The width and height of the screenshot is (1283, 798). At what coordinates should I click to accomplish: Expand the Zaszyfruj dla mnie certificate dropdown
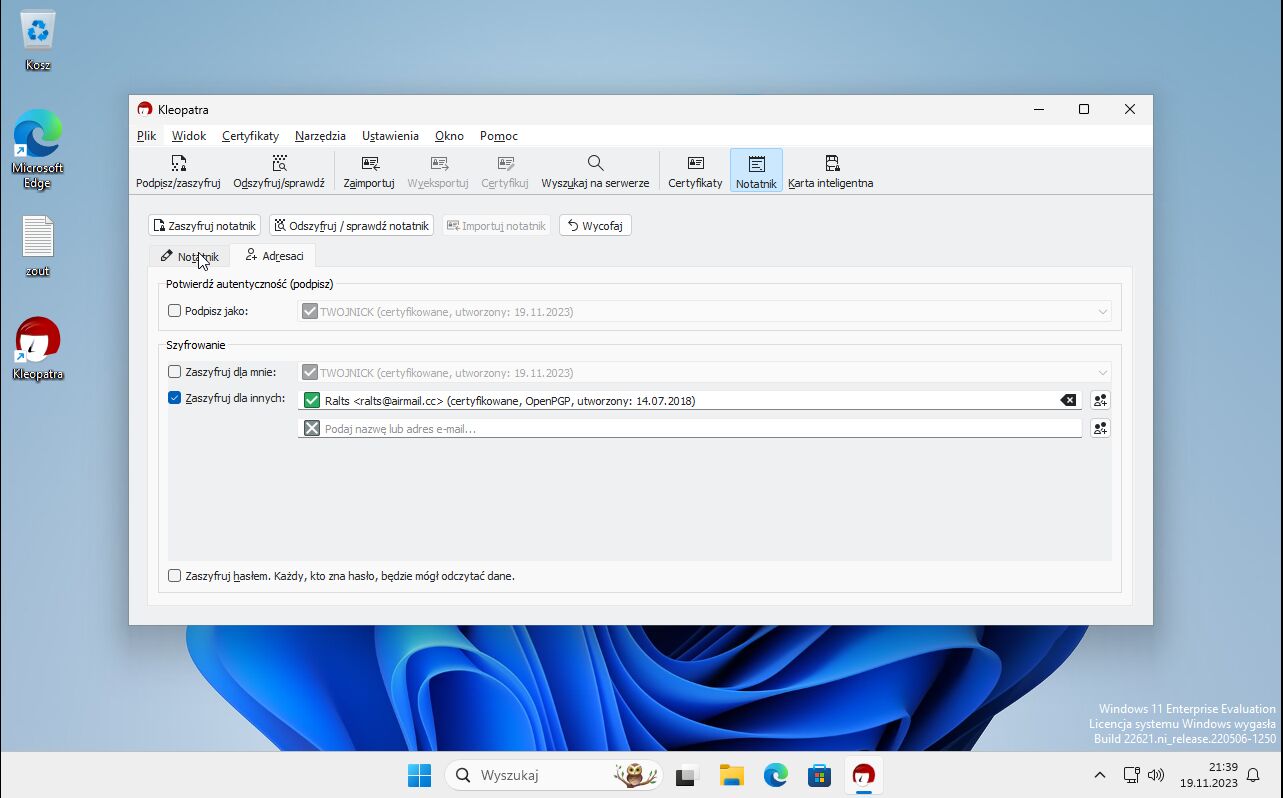point(1102,373)
